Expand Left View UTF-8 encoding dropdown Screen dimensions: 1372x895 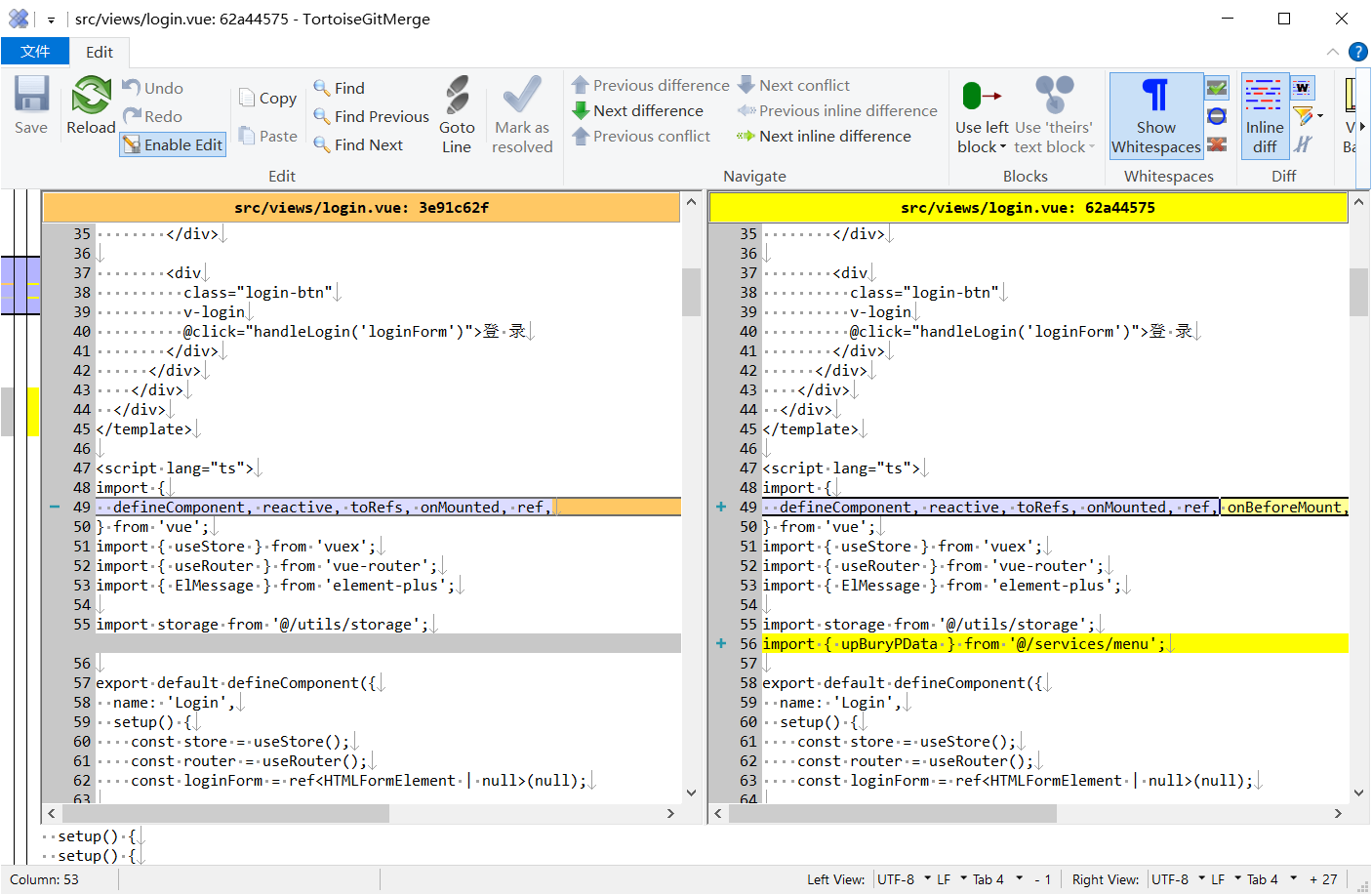925,878
